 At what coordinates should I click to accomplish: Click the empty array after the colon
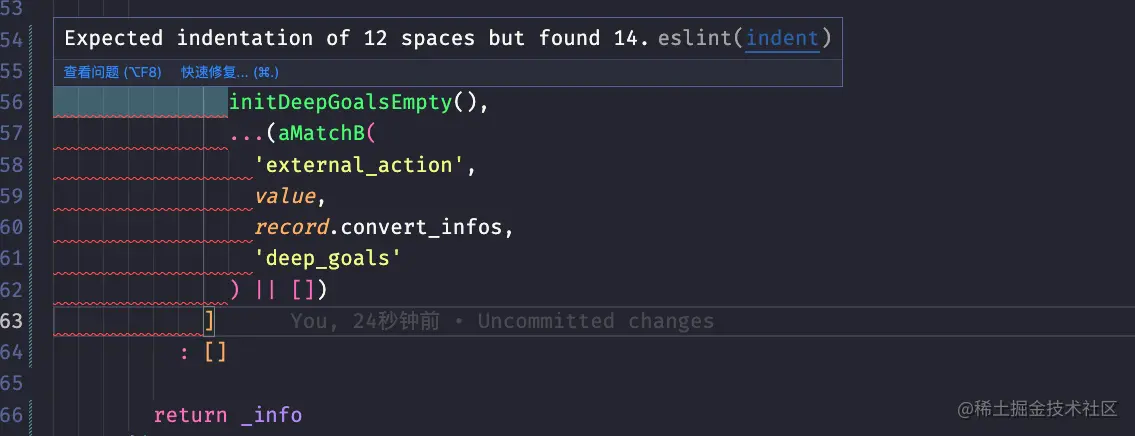point(215,352)
